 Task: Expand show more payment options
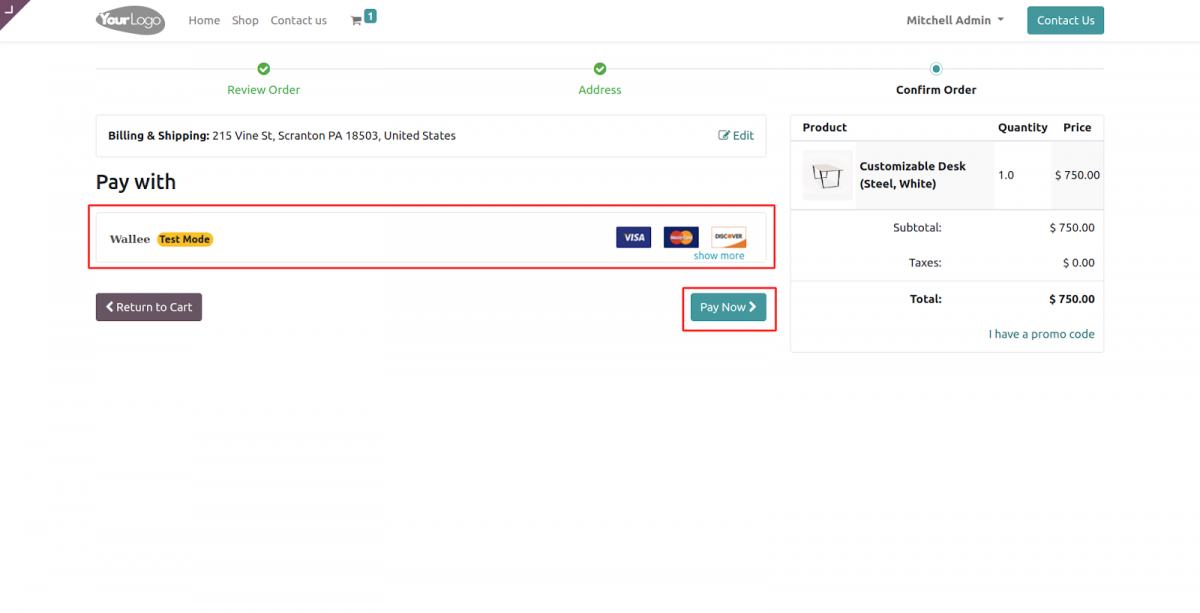tap(719, 255)
